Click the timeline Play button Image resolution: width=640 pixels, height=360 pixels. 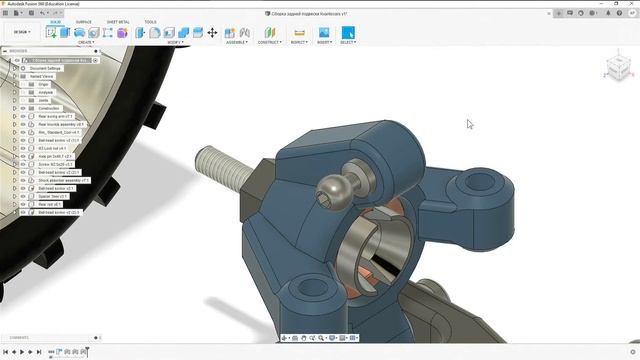coord(22,352)
